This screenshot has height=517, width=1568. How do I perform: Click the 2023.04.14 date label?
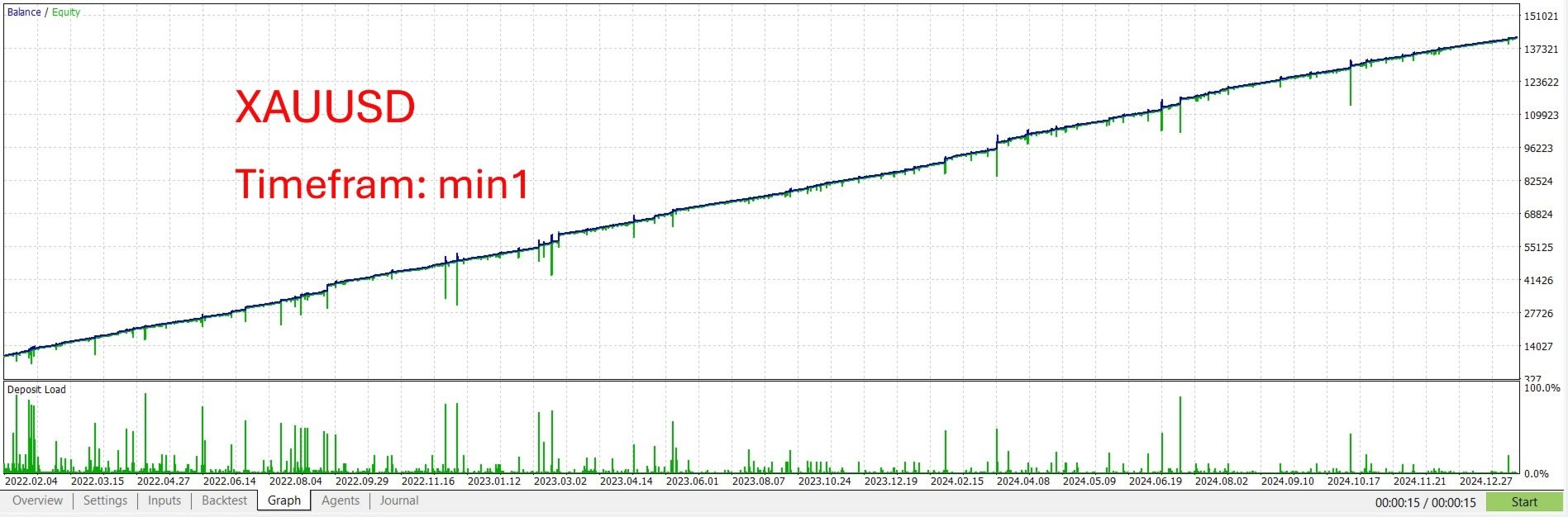coord(627,481)
